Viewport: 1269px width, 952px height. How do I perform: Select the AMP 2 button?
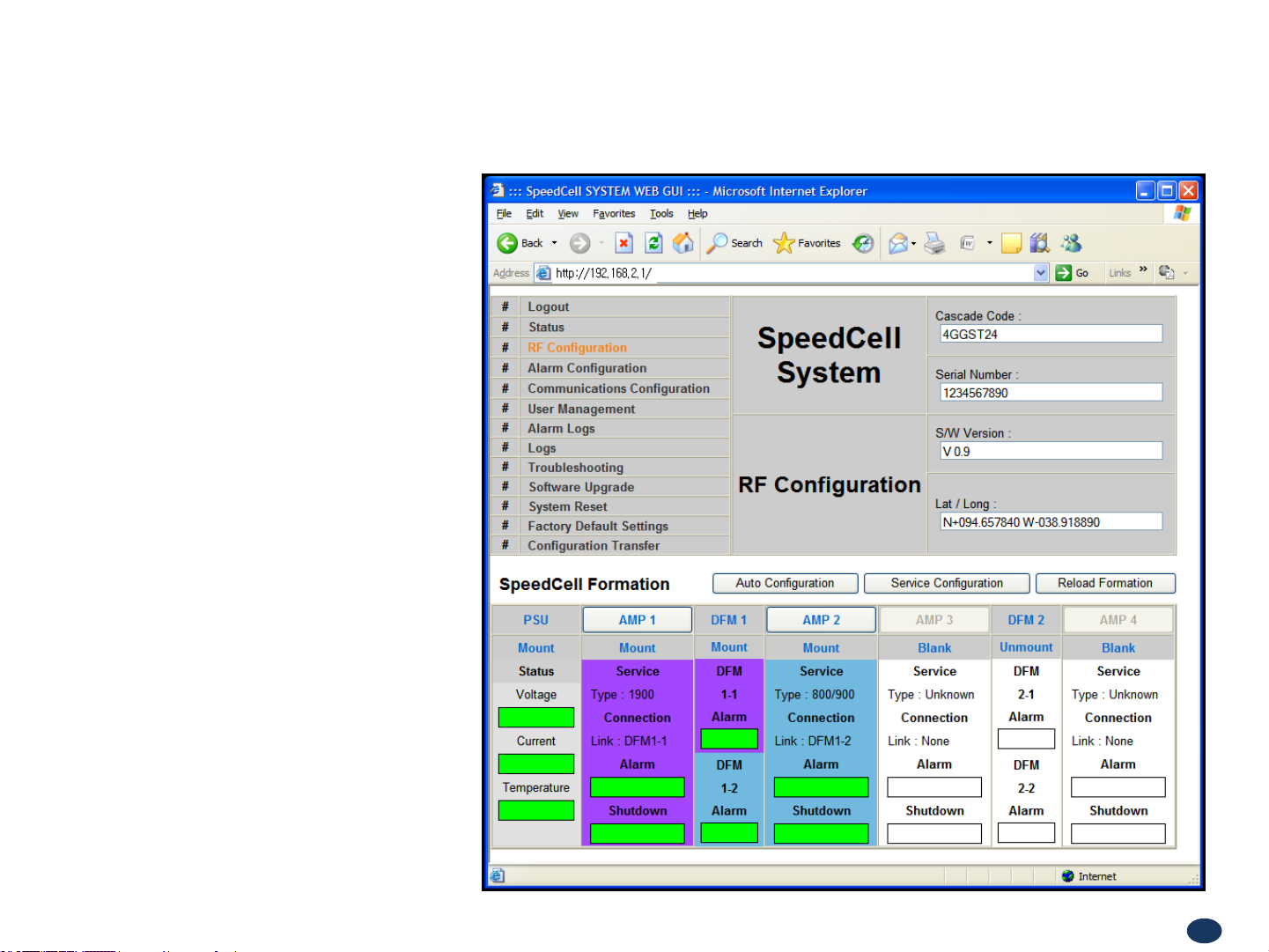point(821,620)
